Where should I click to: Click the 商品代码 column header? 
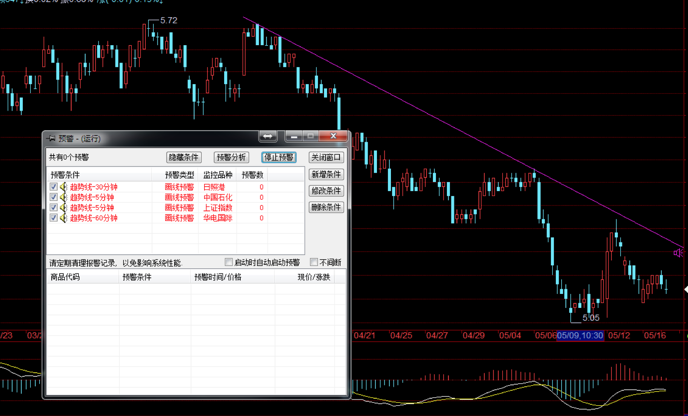(x=65, y=276)
